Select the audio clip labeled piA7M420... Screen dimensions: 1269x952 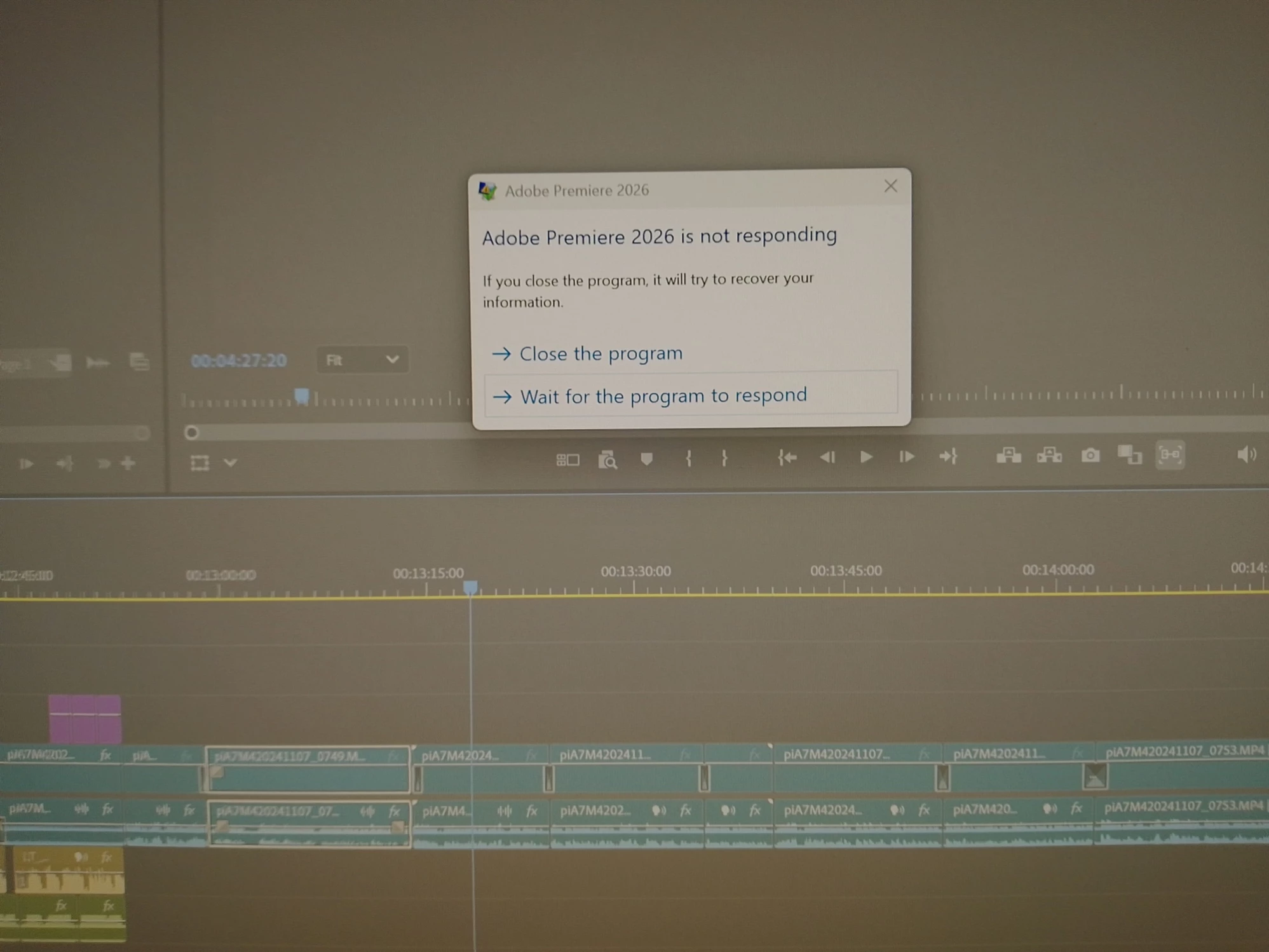pos(1019,822)
